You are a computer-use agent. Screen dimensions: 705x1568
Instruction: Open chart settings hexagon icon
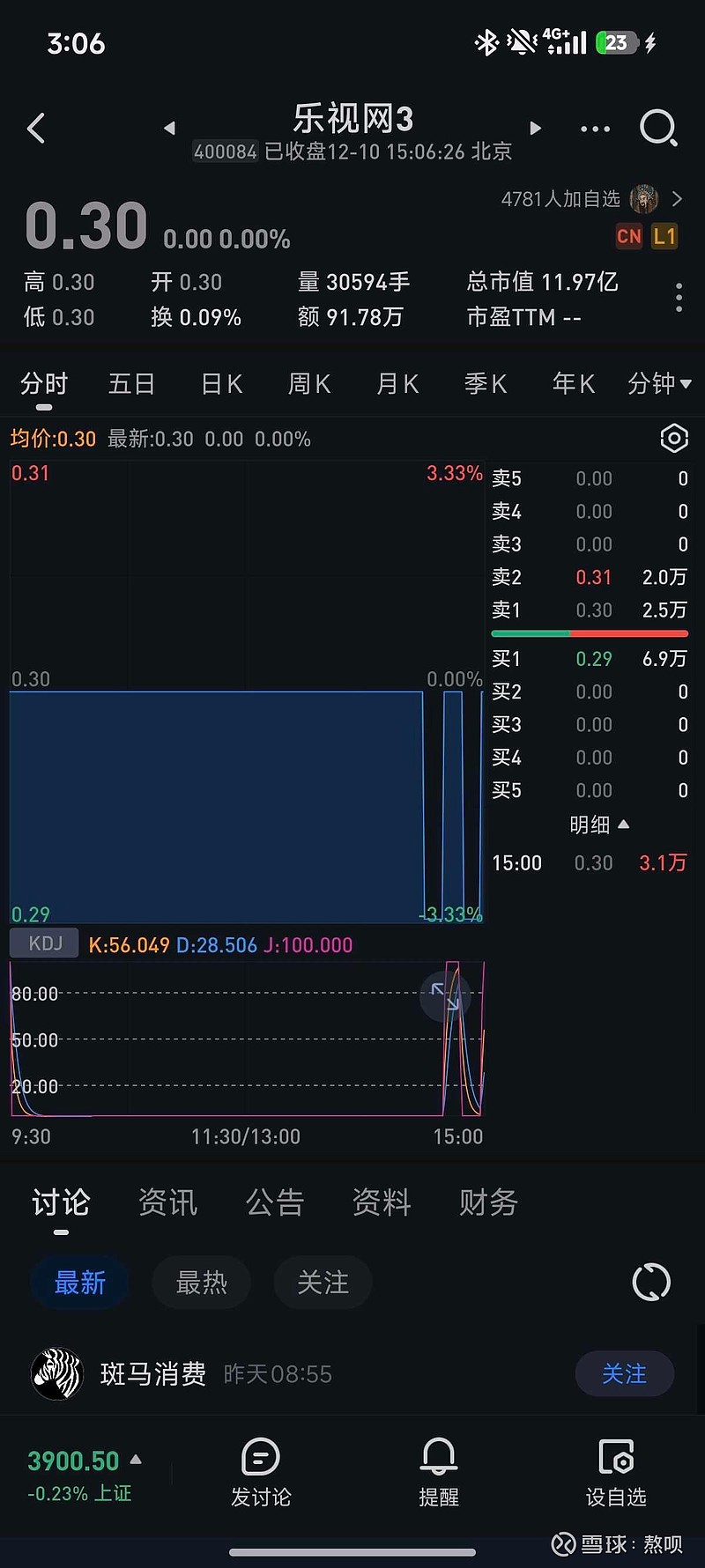(674, 438)
